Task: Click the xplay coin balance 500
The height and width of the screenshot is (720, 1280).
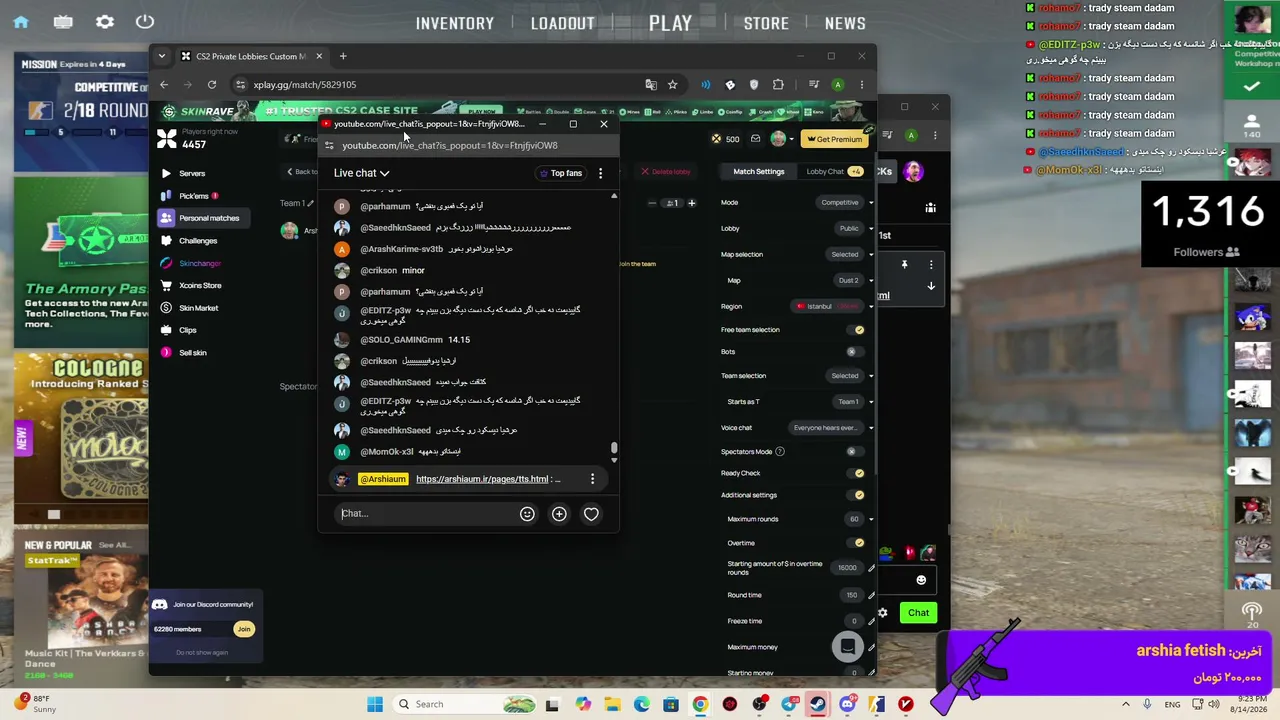Action: point(725,139)
